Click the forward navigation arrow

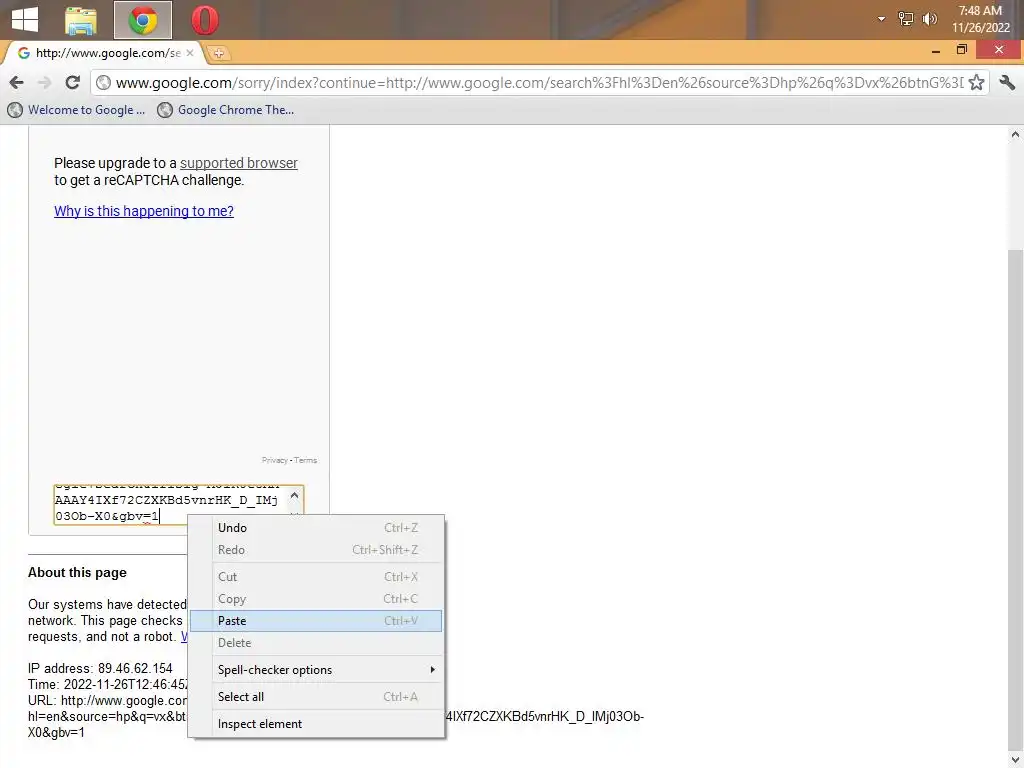[44, 82]
